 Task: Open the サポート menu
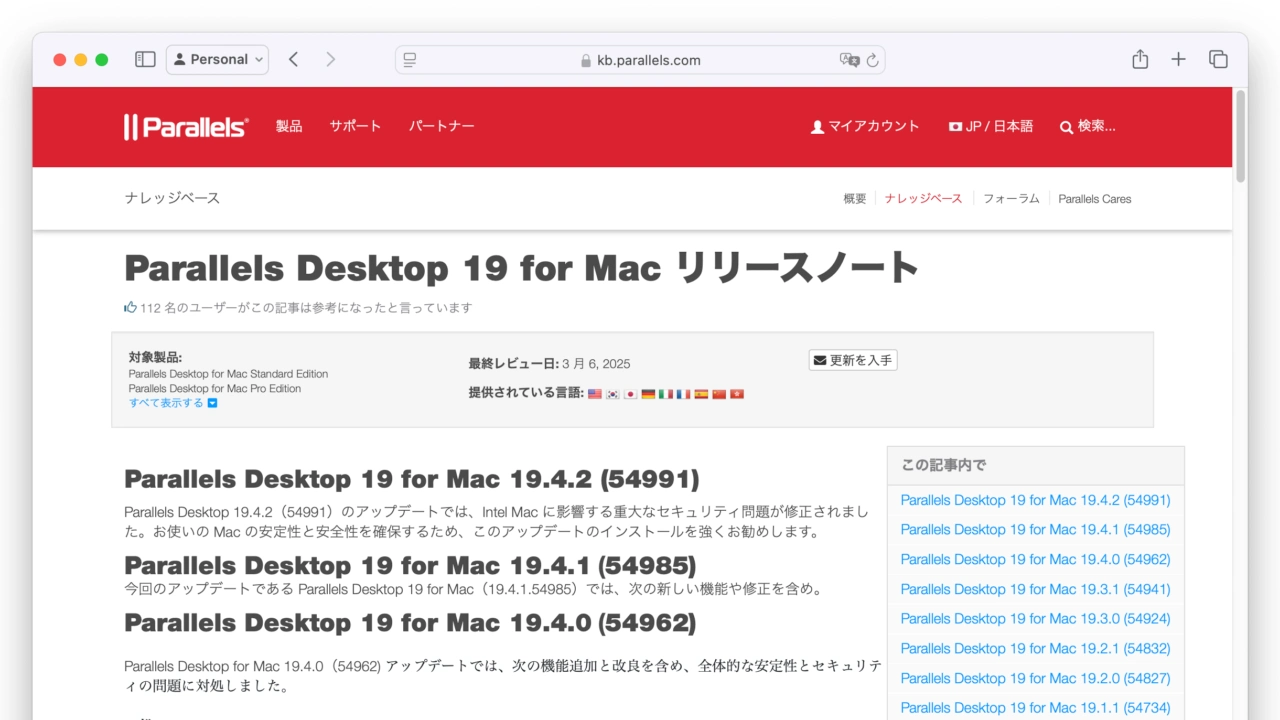coord(355,126)
